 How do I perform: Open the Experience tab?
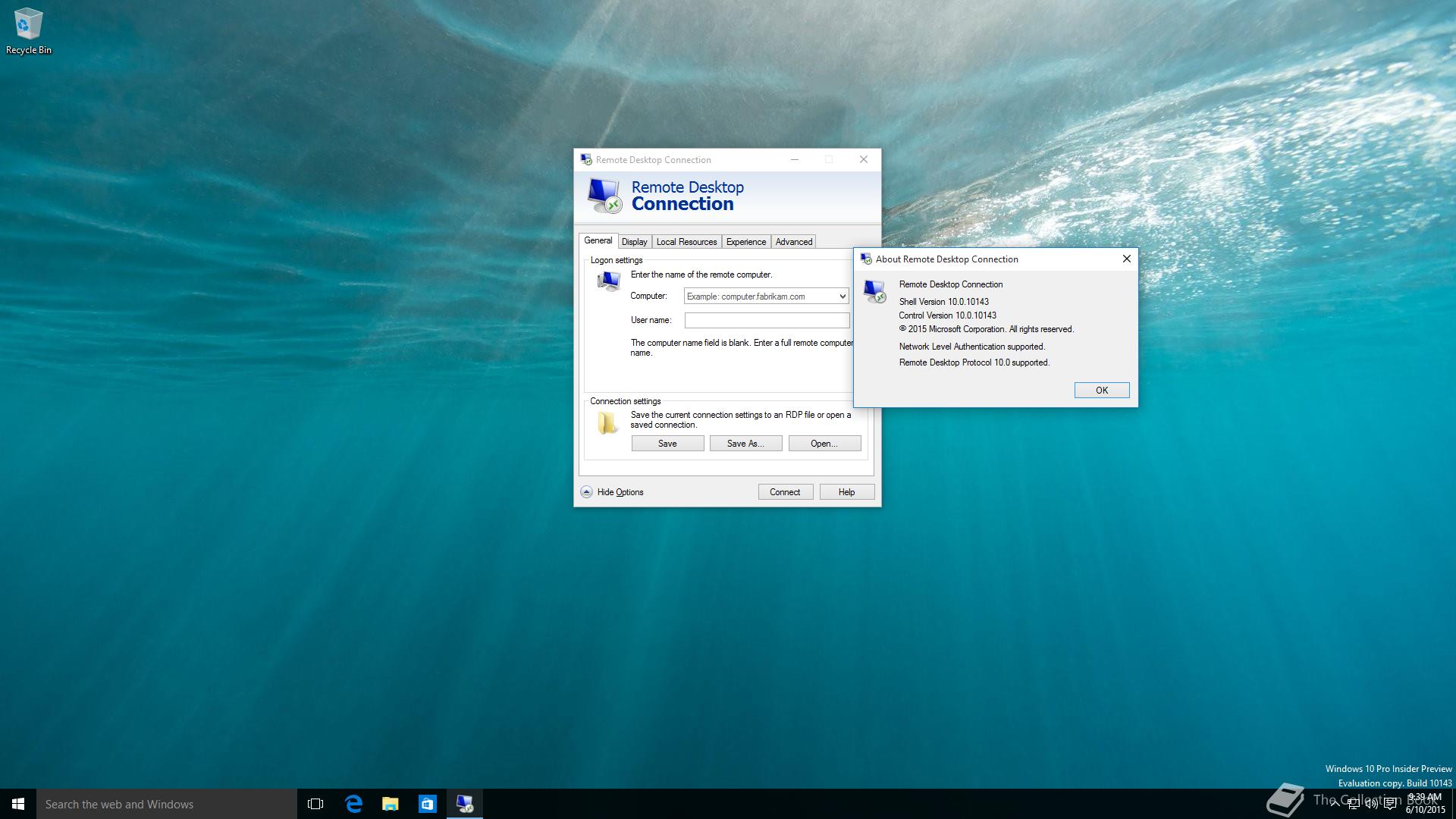[x=746, y=242]
